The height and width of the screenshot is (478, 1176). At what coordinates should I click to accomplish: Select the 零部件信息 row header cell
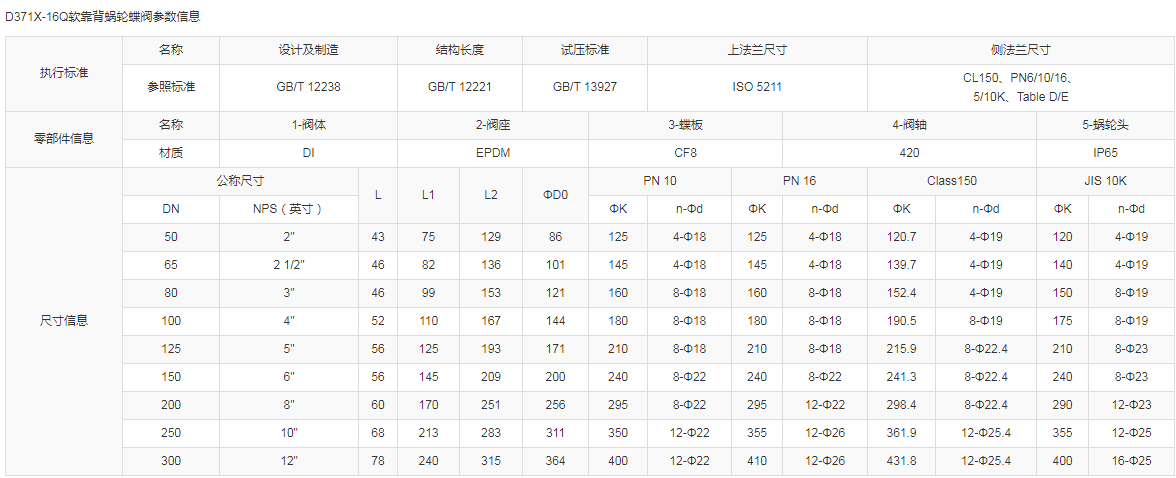point(63,139)
